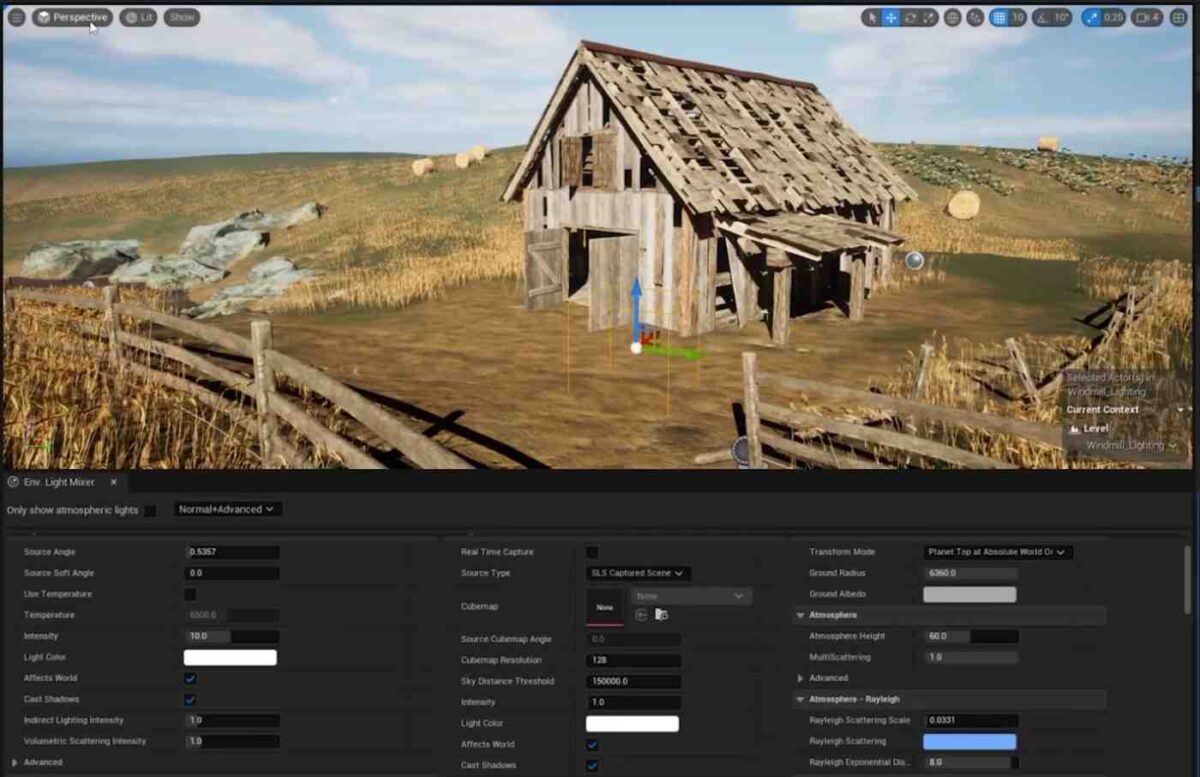Click the Rayleigh Scattering color swatch
Viewport: 1200px width, 777px height.
pos(969,741)
